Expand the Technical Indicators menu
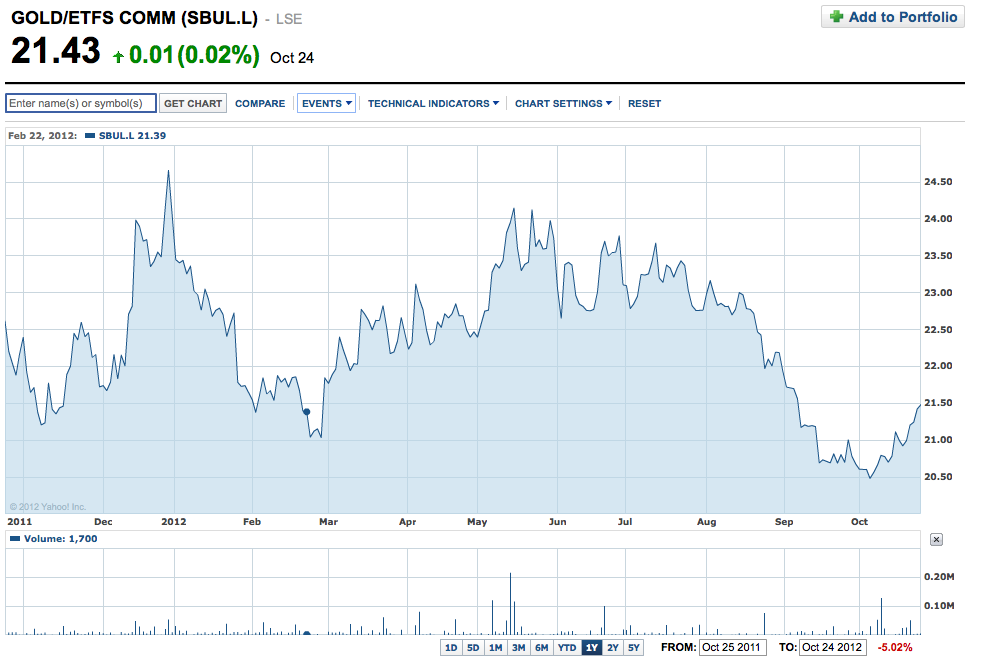Viewport: 990px width, 656px height. (433, 104)
